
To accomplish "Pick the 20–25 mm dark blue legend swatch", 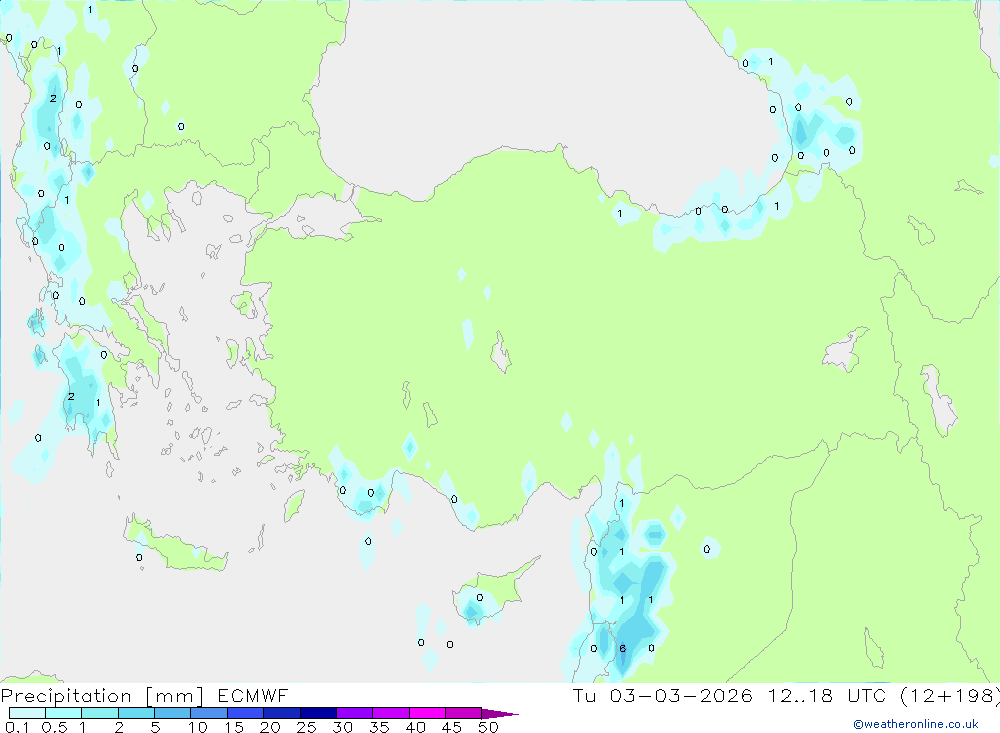I will click(282, 713).
